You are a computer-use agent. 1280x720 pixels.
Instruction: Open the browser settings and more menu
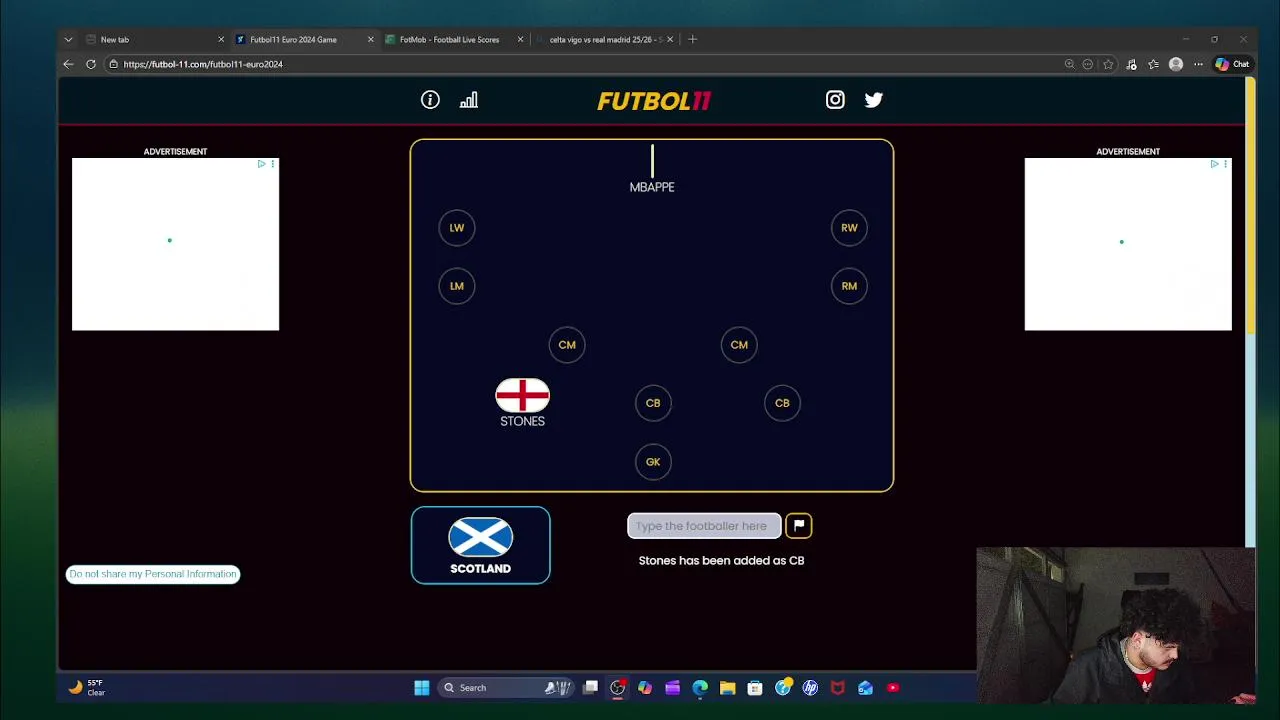[x=1198, y=64]
